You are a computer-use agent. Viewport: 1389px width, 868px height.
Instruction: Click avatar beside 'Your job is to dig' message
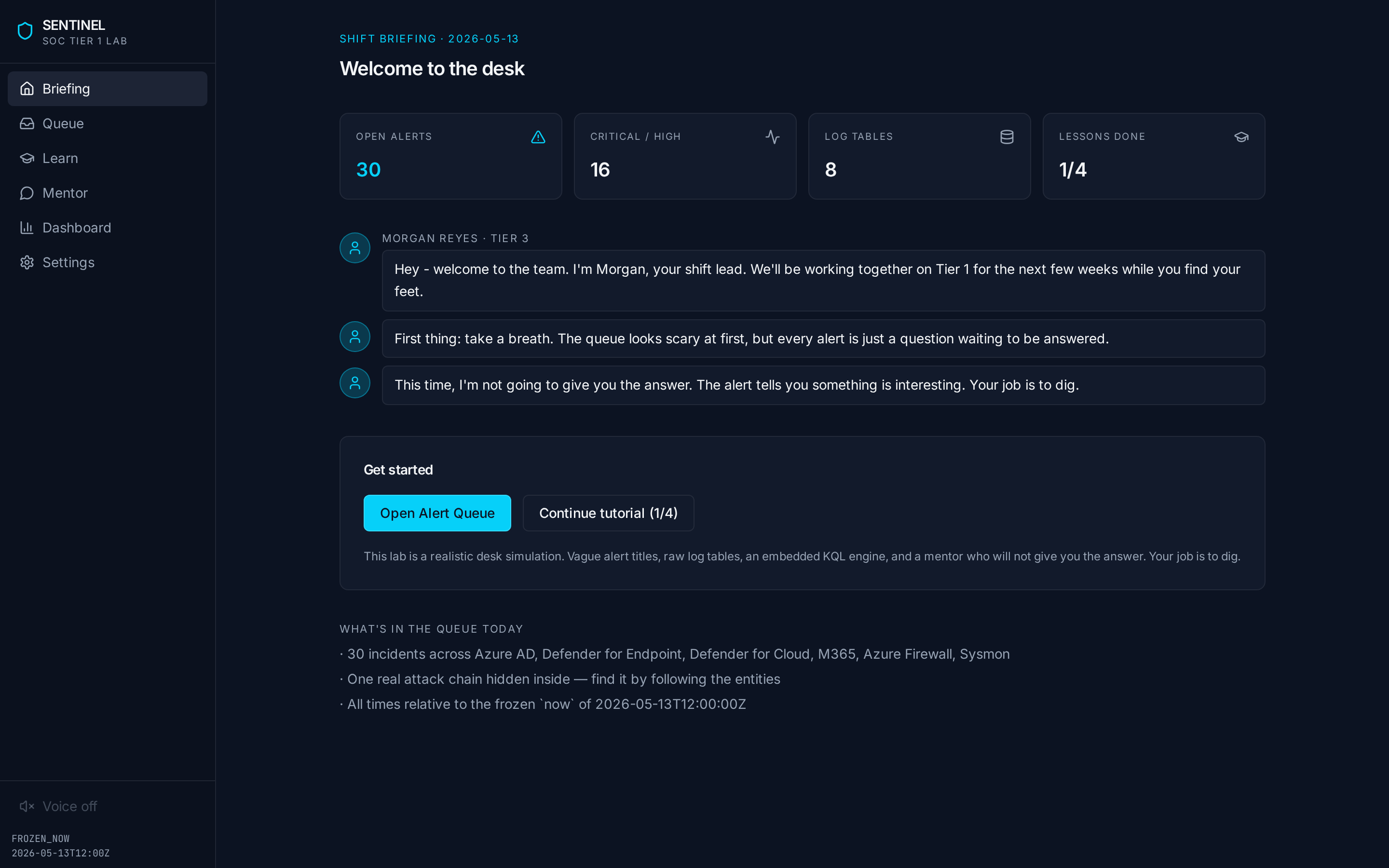(354, 383)
